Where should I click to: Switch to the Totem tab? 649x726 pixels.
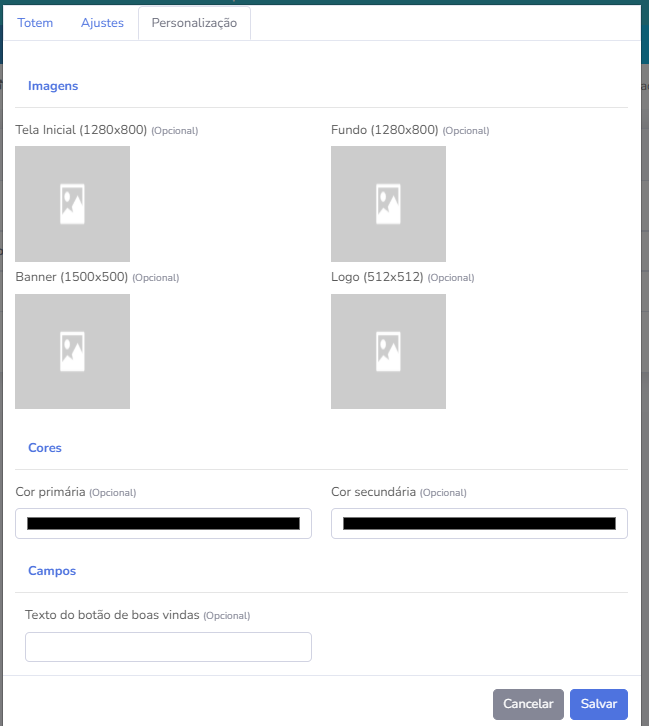click(35, 23)
